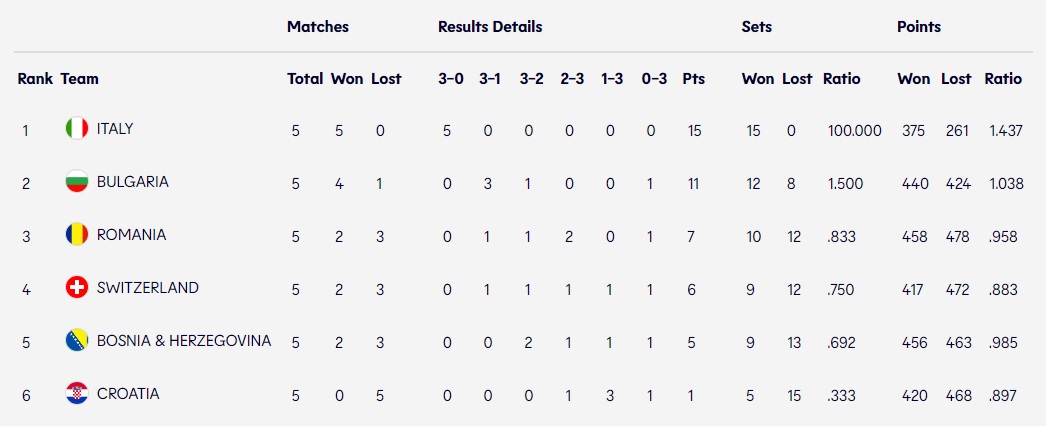Open BOSNIA & HERZEGOVINA team page
1046x426 pixels.
click(183, 341)
